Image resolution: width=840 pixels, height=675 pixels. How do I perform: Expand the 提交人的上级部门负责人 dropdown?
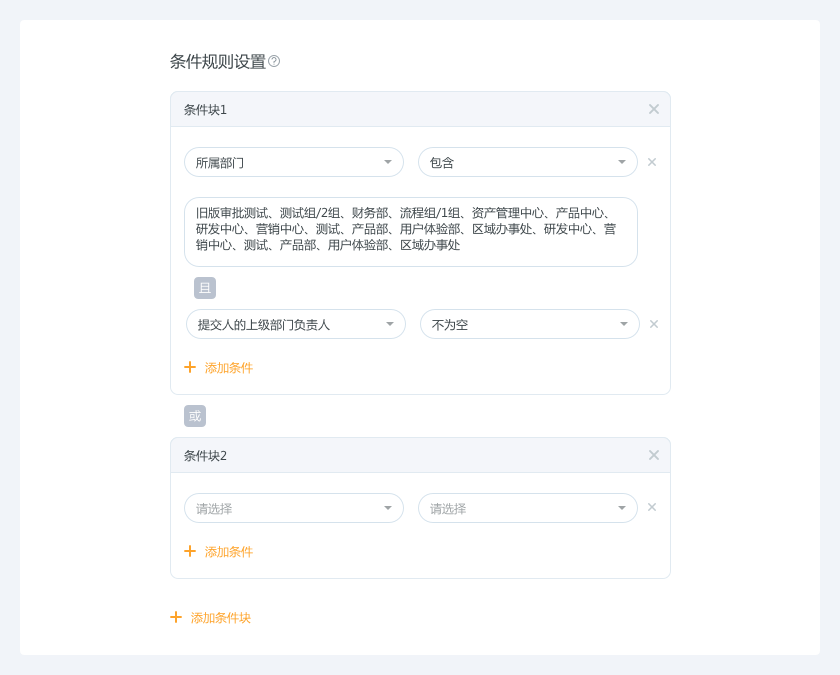[296, 324]
